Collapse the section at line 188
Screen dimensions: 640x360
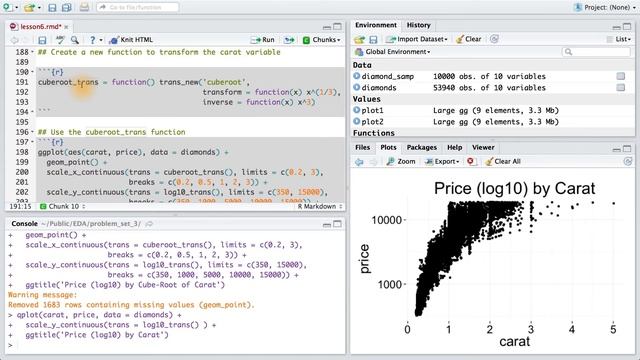tap(33, 52)
